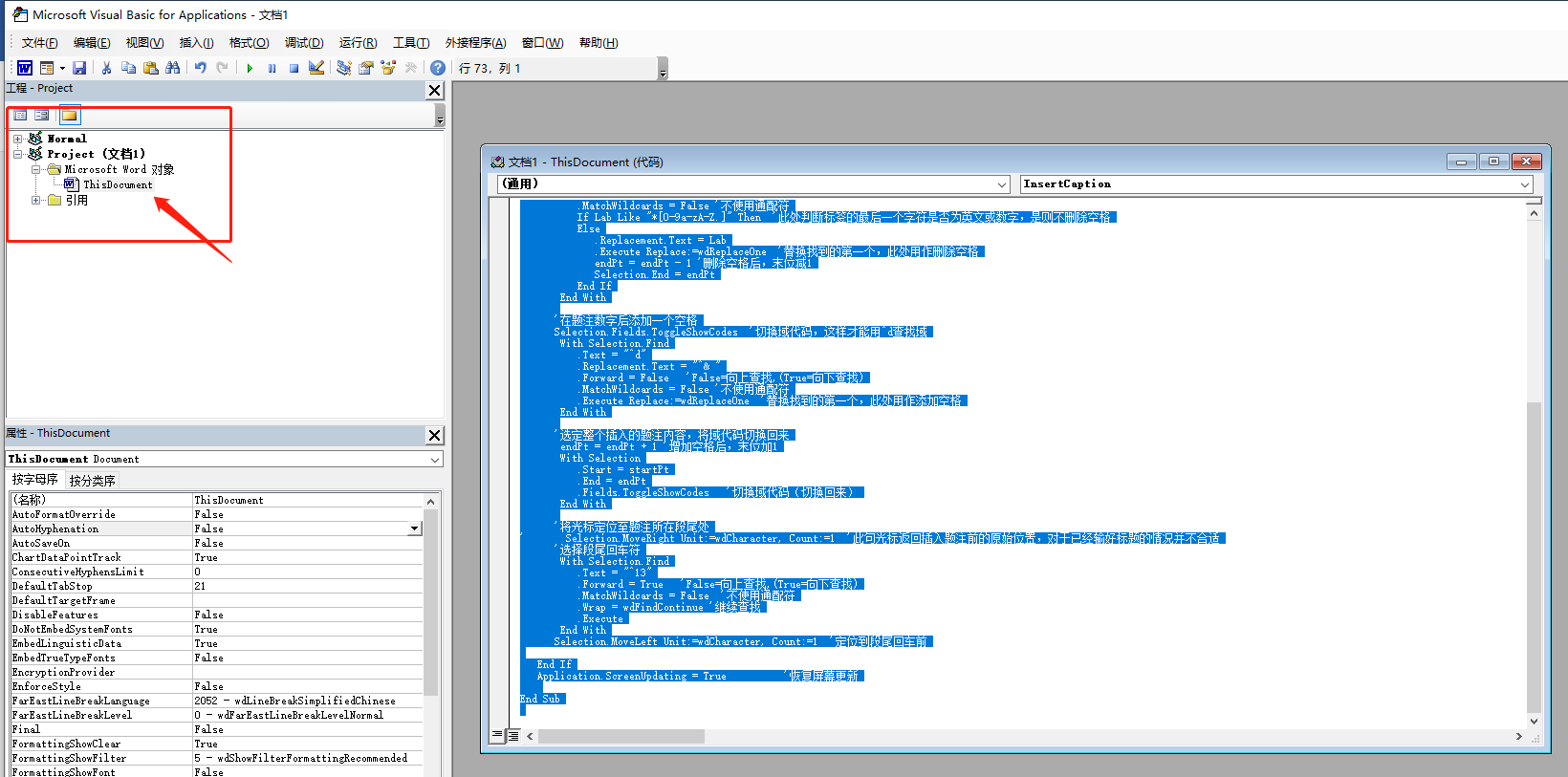The height and width of the screenshot is (777, 1568).
Task: Copy the selected code using the toolbar
Action: [x=128, y=68]
